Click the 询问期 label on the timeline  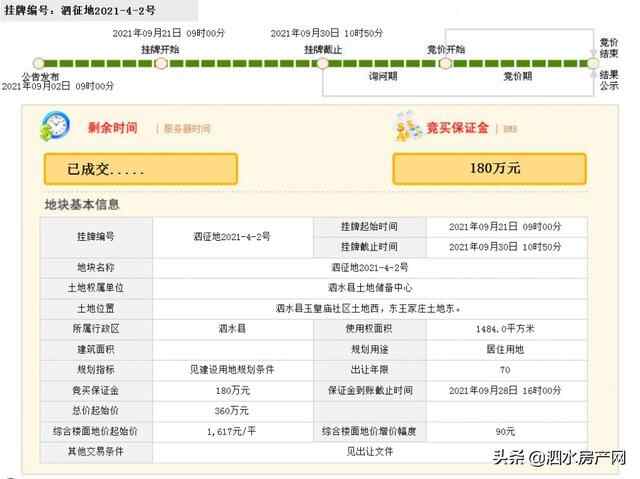pyautogui.click(x=383, y=76)
